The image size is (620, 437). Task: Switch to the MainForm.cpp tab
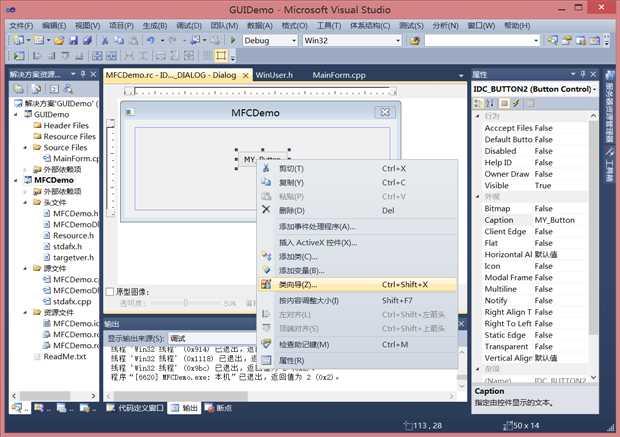pos(339,75)
